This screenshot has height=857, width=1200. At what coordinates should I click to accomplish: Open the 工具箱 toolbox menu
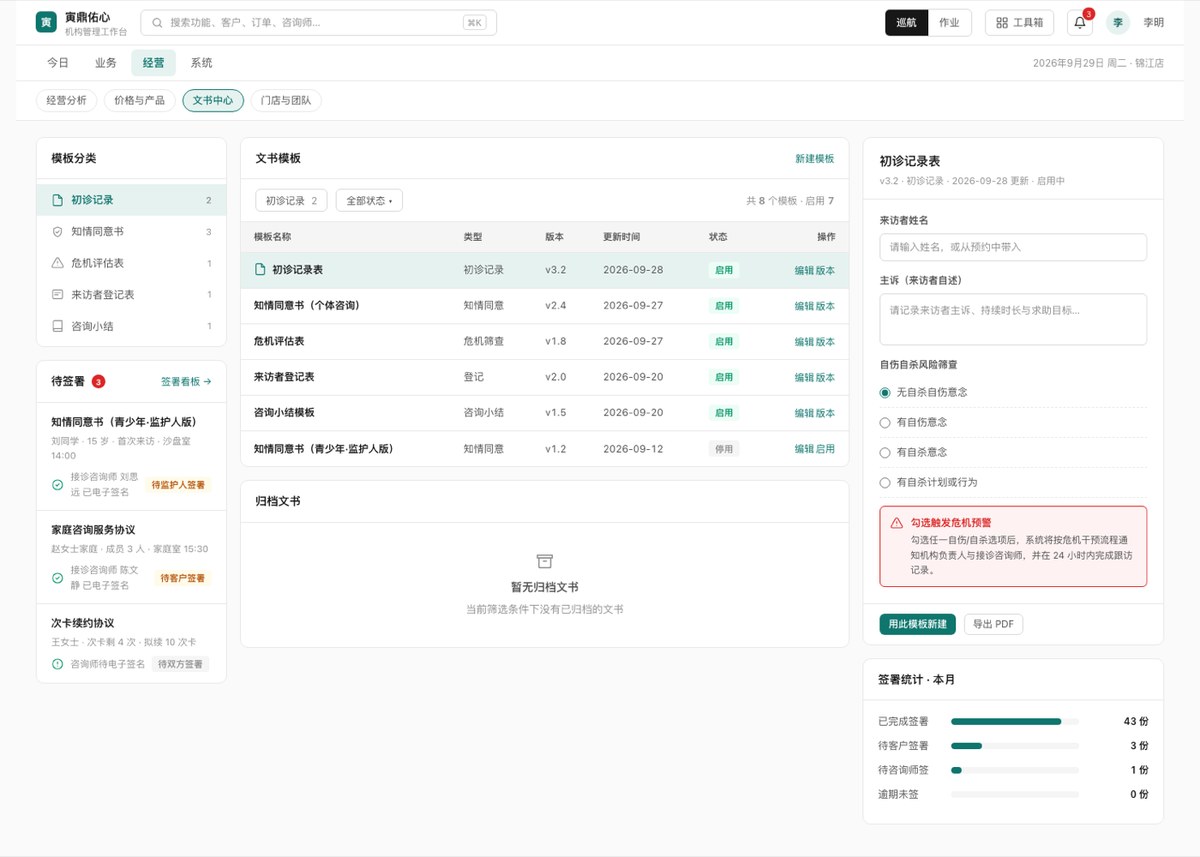pos(1019,22)
